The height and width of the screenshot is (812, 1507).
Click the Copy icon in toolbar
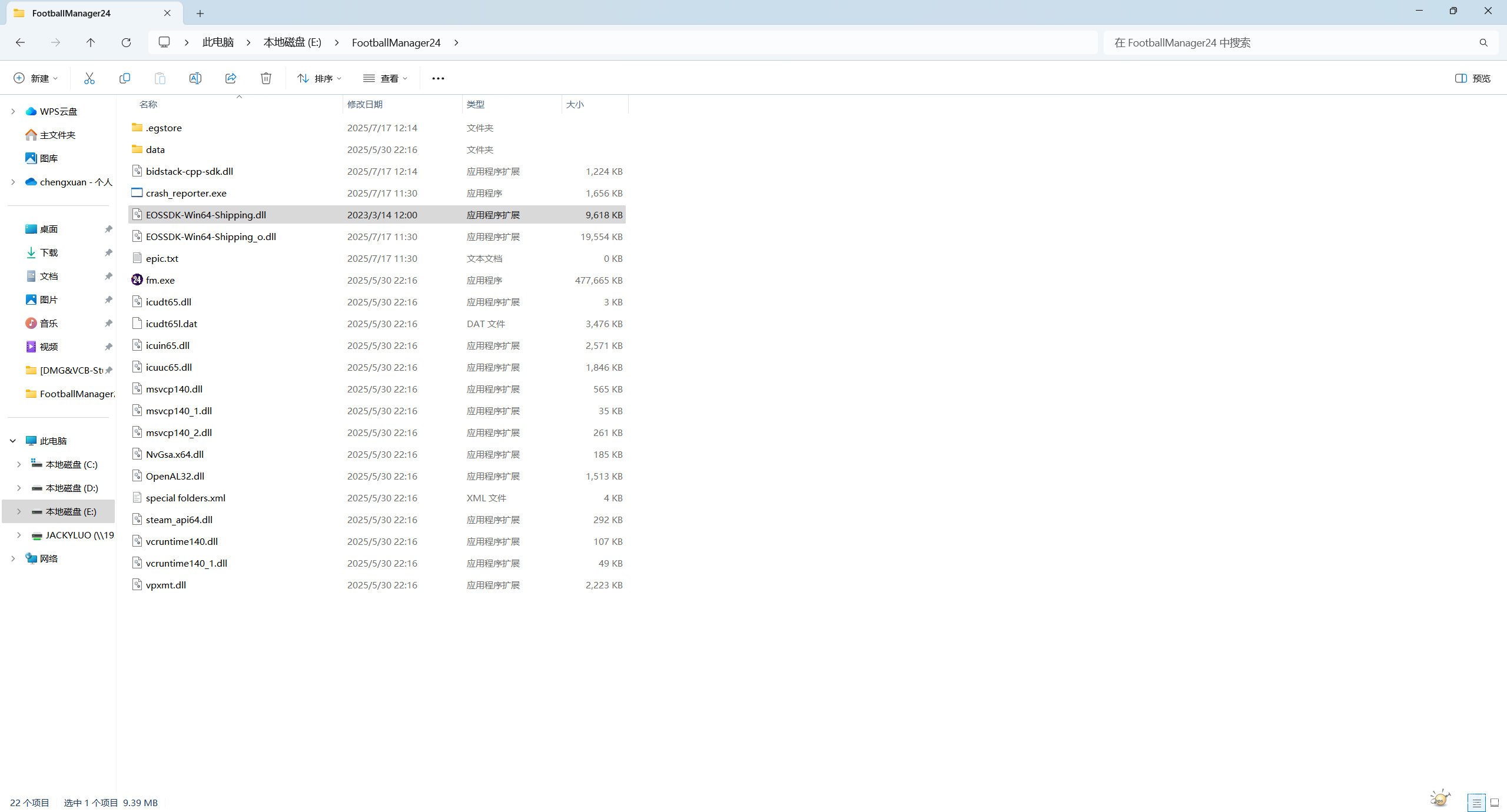click(125, 78)
